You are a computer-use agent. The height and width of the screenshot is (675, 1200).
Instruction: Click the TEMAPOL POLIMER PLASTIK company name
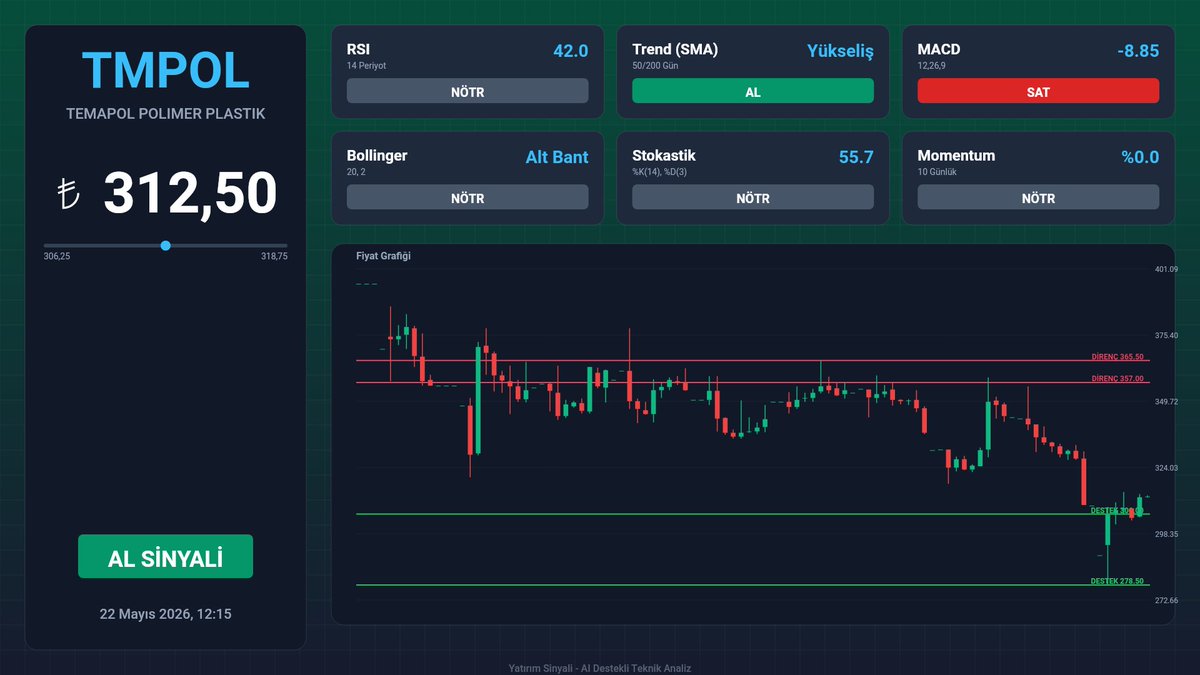click(x=165, y=114)
